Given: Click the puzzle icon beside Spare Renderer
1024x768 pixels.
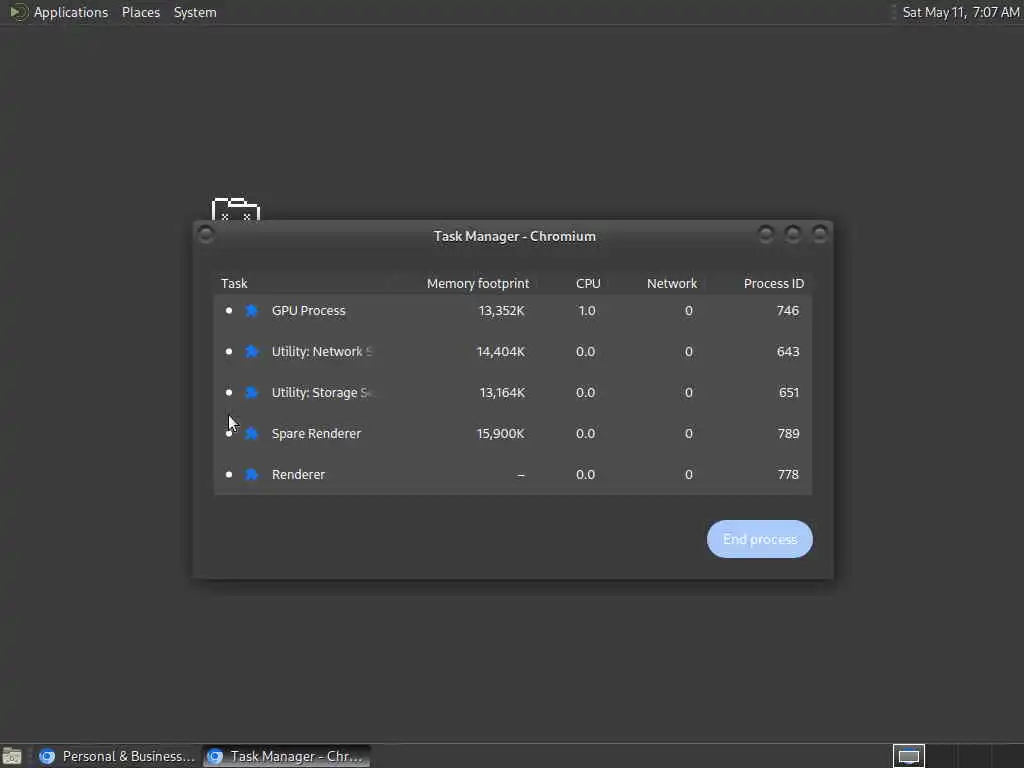Looking at the screenshot, I should (x=251, y=434).
